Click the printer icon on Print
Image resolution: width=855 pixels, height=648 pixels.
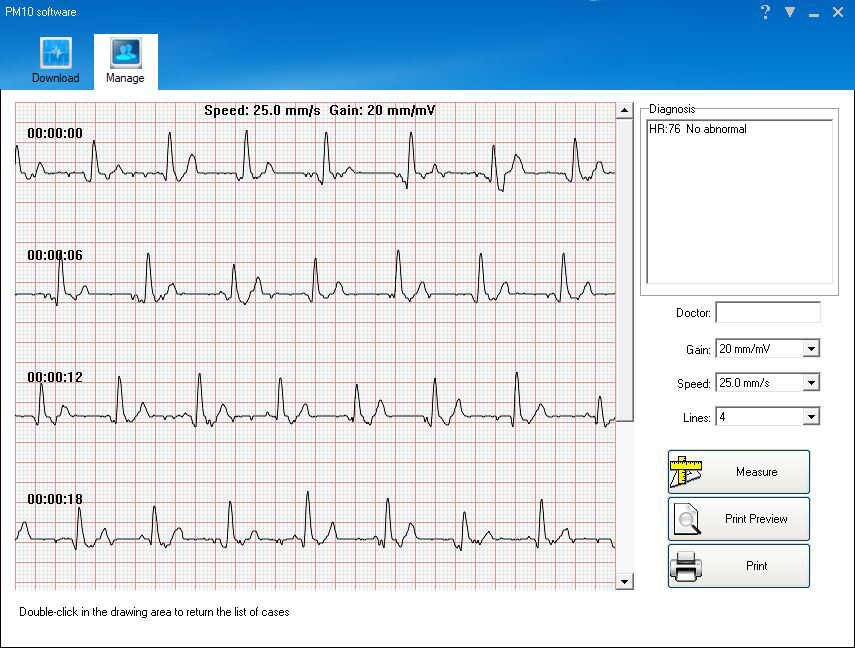(686, 566)
